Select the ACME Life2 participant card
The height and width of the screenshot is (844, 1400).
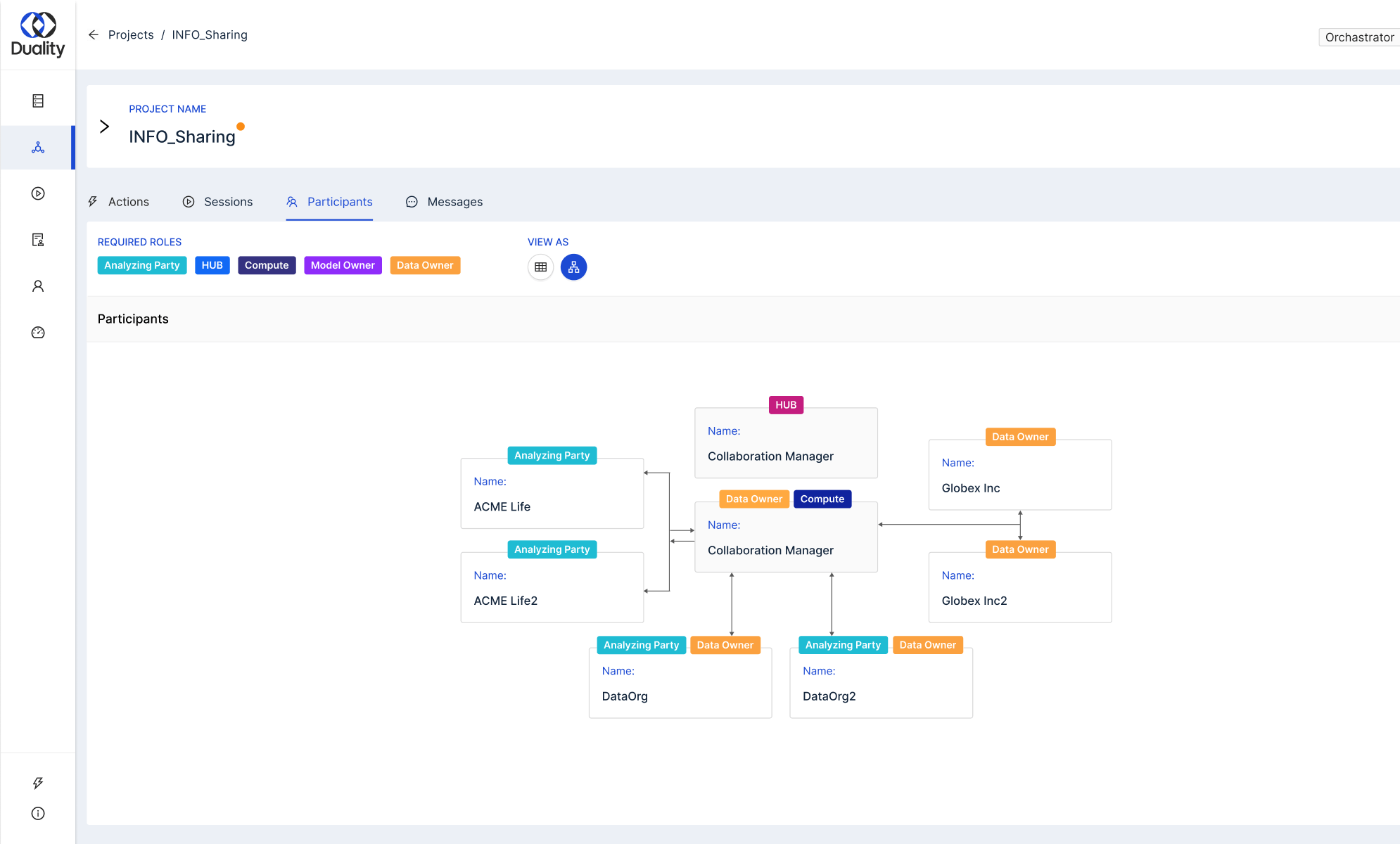tap(552, 587)
